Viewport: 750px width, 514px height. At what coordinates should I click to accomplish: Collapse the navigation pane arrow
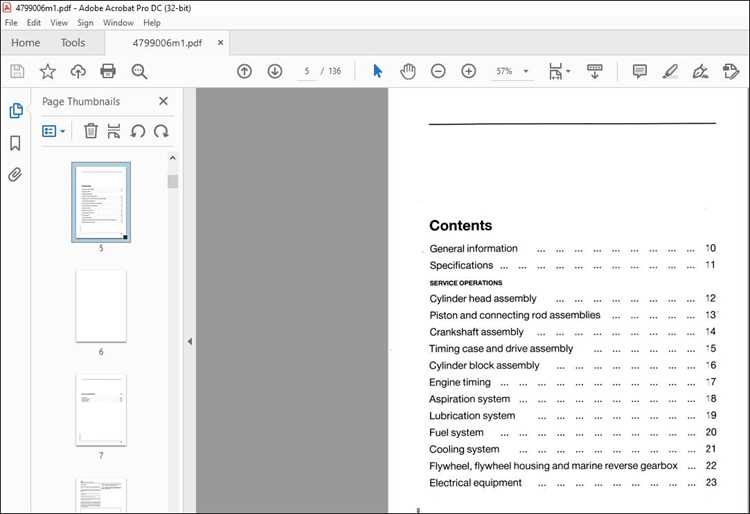(x=189, y=341)
